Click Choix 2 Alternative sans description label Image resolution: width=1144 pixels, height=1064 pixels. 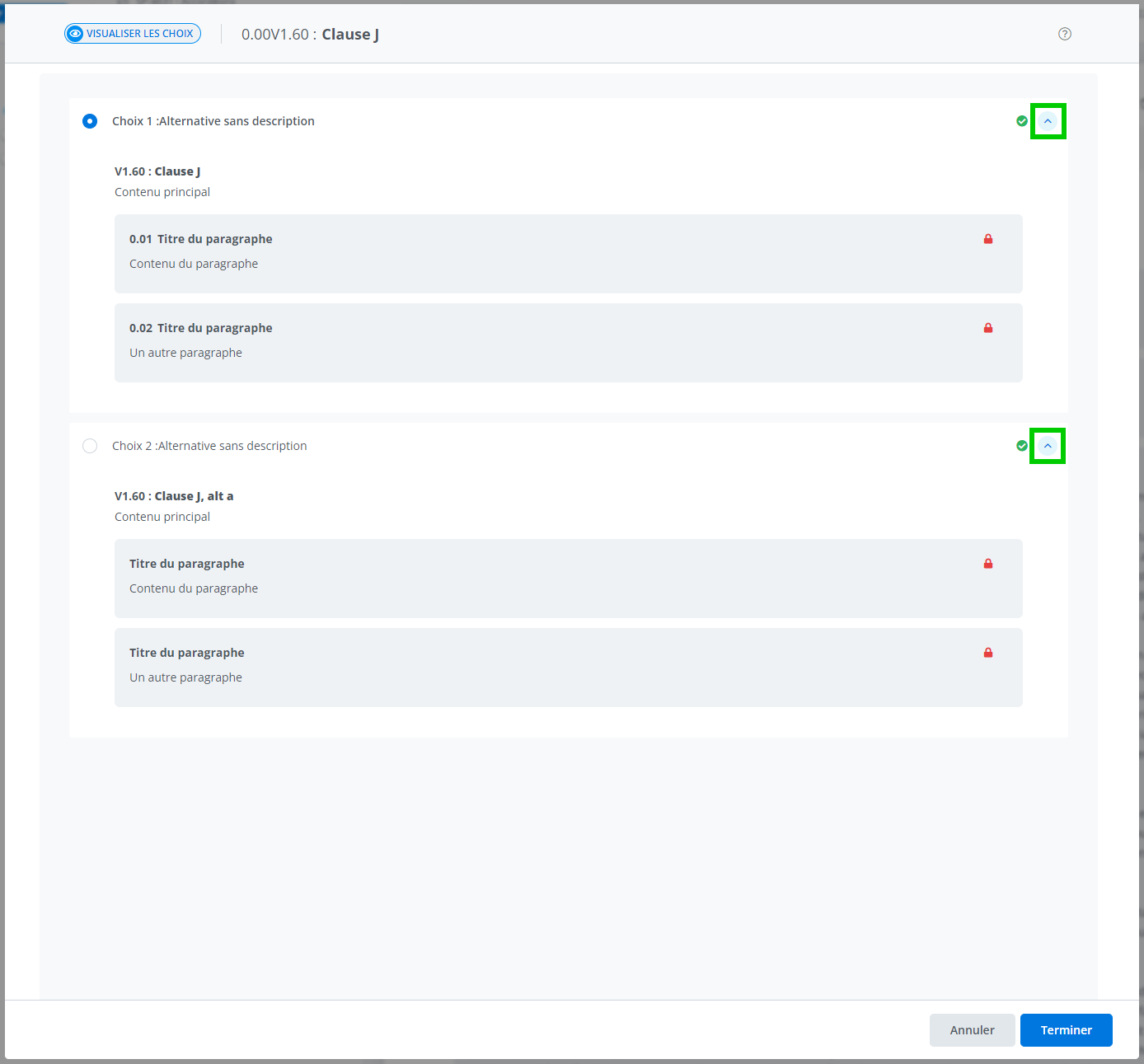[209, 446]
